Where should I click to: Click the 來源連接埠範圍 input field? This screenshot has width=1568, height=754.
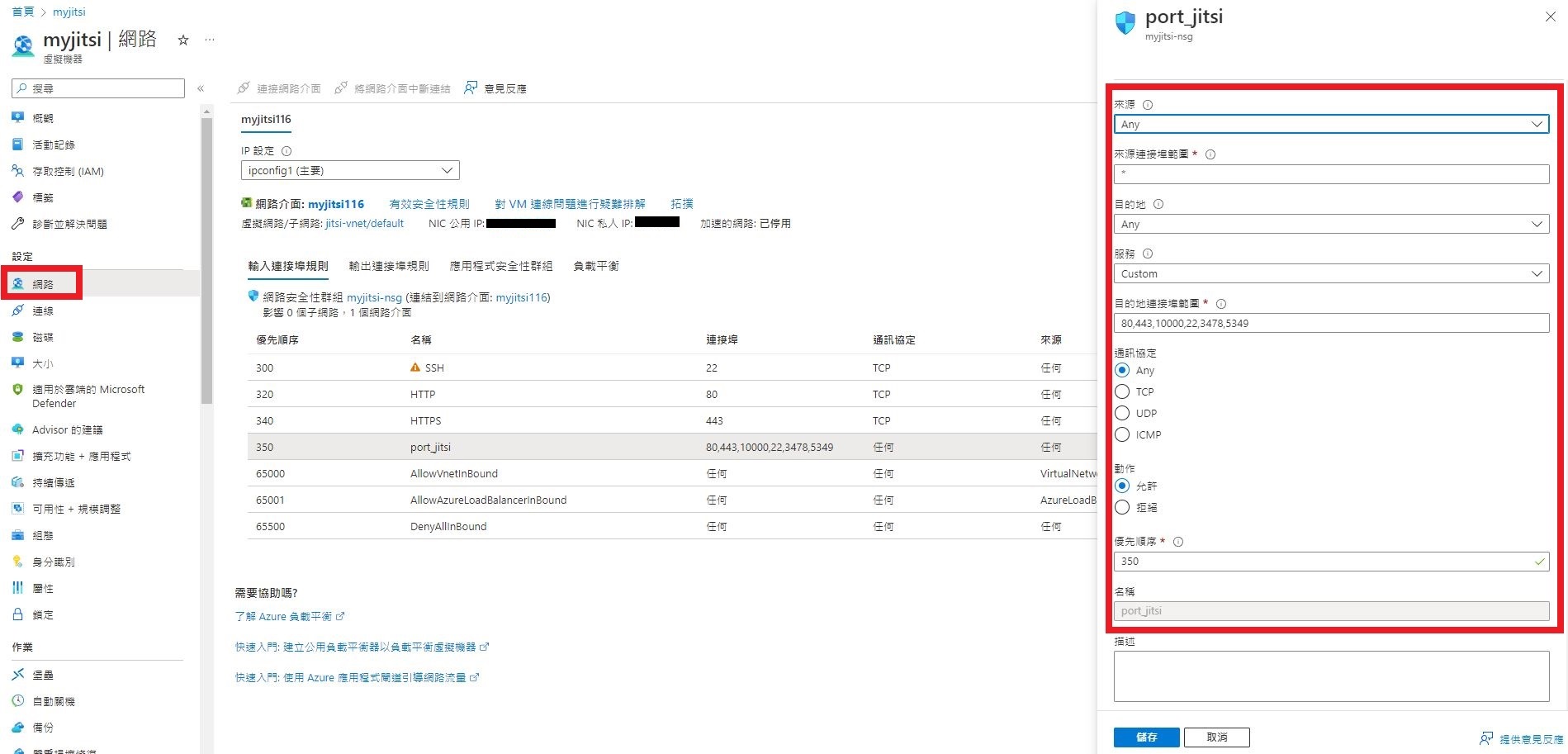pyautogui.click(x=1331, y=173)
